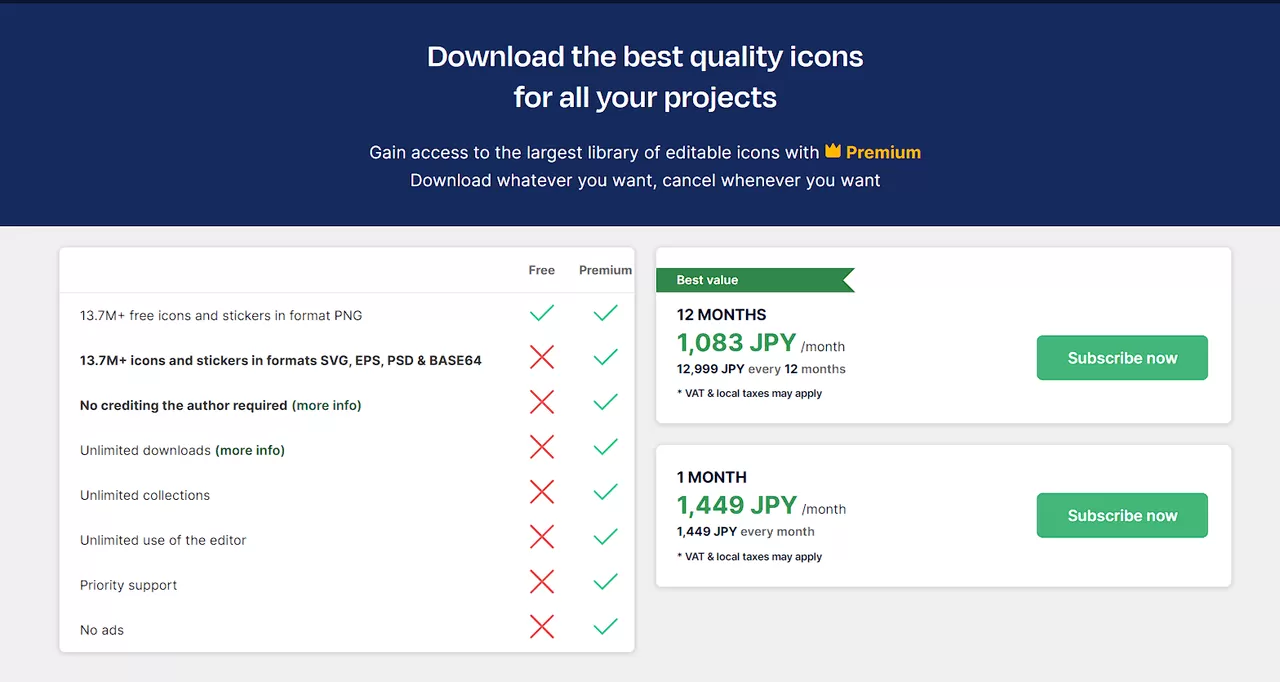The image size is (1280, 682).
Task: Click the red X for Unlimited use of the editor
Action: [541, 537]
